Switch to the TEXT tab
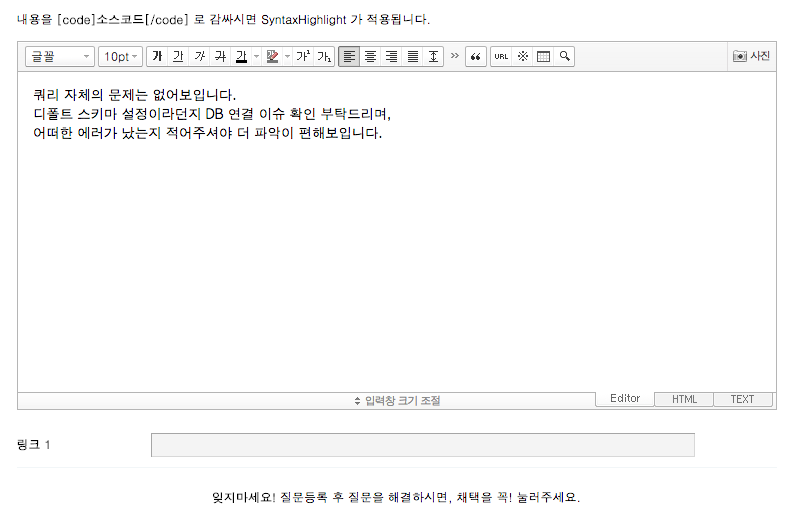This screenshot has width=787, height=516. click(x=742, y=399)
